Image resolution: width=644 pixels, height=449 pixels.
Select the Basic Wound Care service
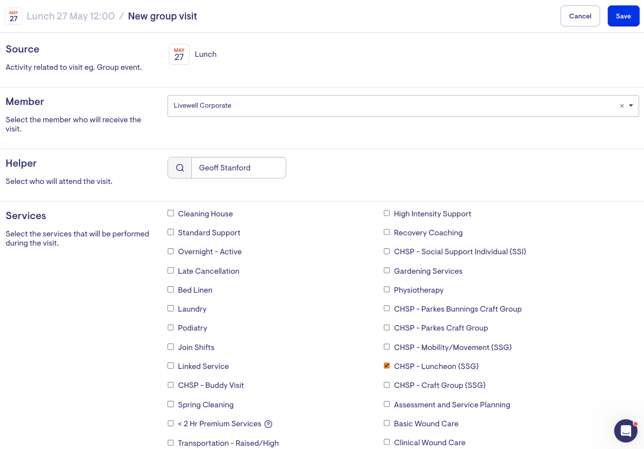tap(387, 423)
